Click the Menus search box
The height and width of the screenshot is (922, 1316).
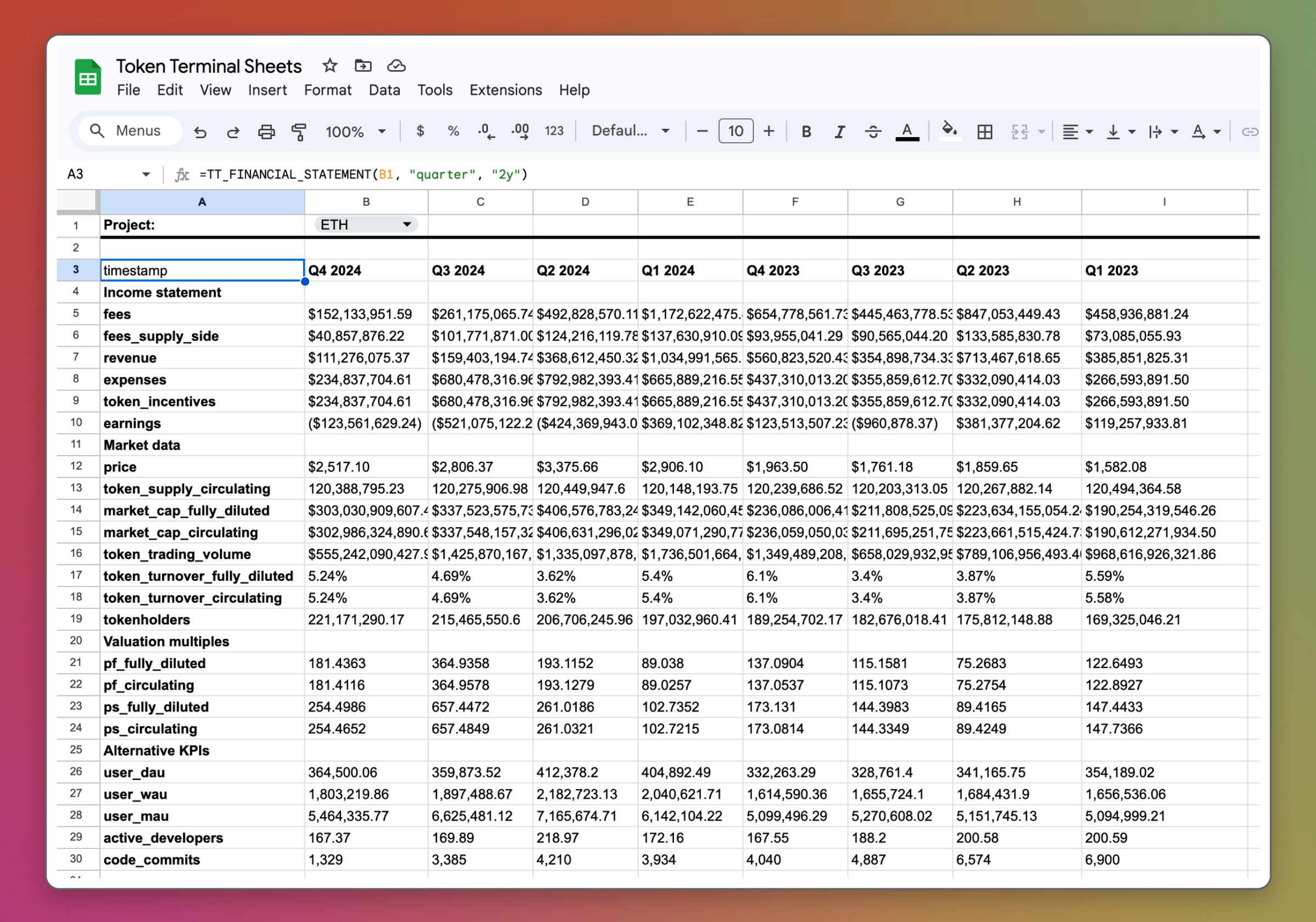pyautogui.click(x=130, y=131)
